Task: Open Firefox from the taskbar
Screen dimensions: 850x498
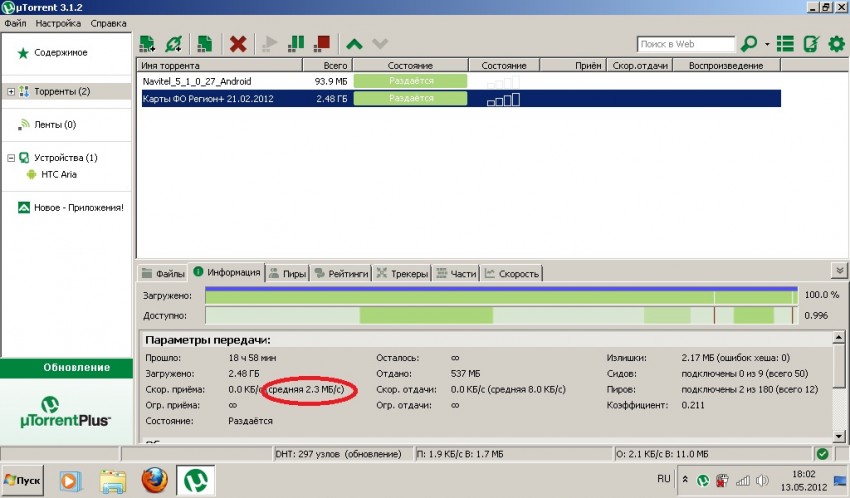Action: 154,481
